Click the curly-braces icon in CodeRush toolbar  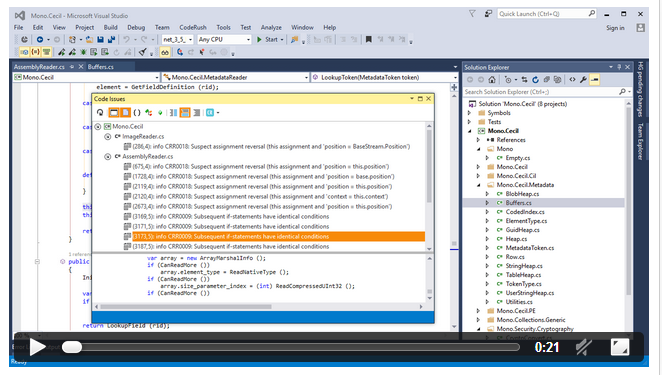point(35,52)
